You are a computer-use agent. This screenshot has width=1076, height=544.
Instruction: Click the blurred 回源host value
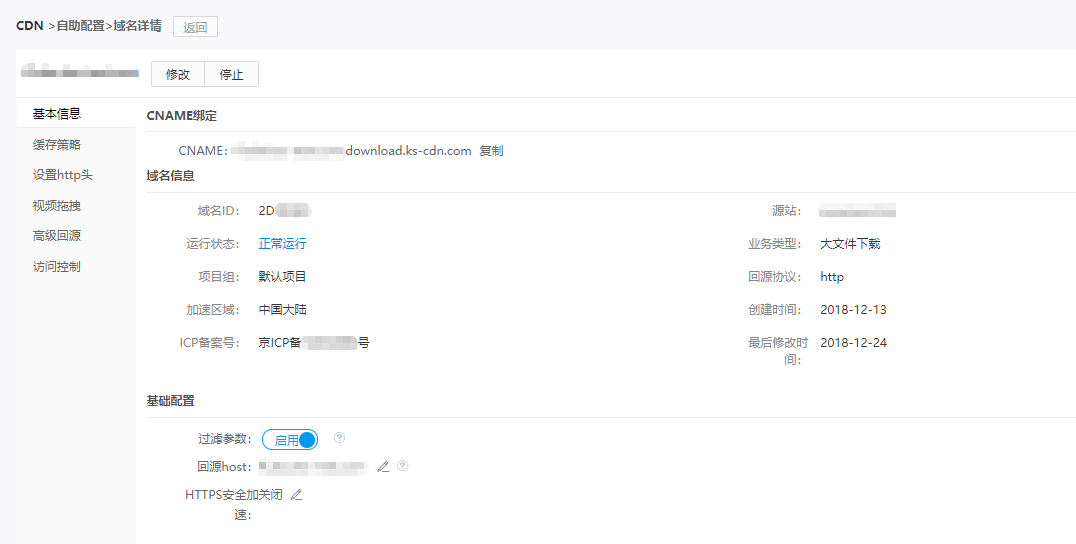coord(312,467)
